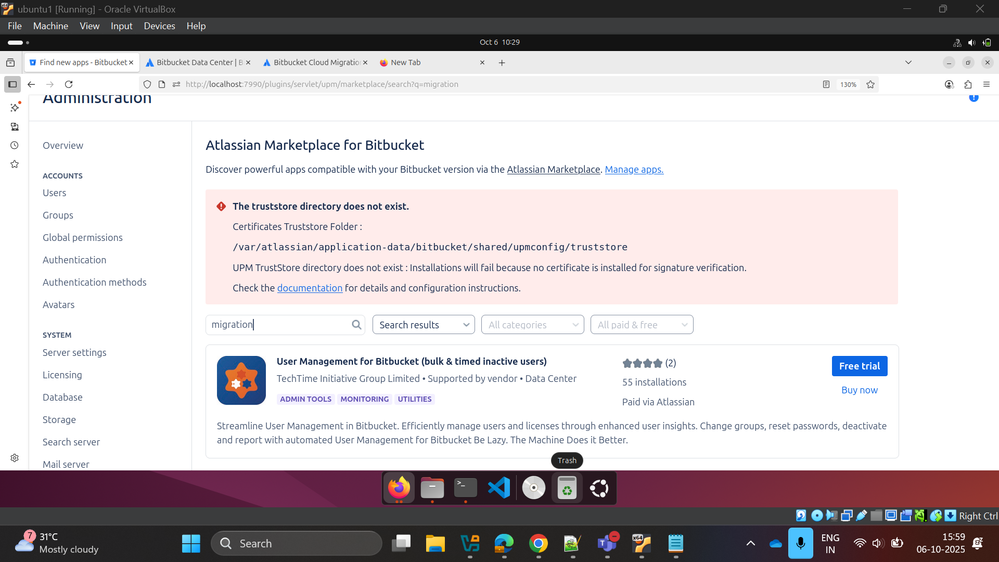Open Microsoft Teams from the Windows taskbar
The width and height of the screenshot is (999, 562).
pos(607,544)
